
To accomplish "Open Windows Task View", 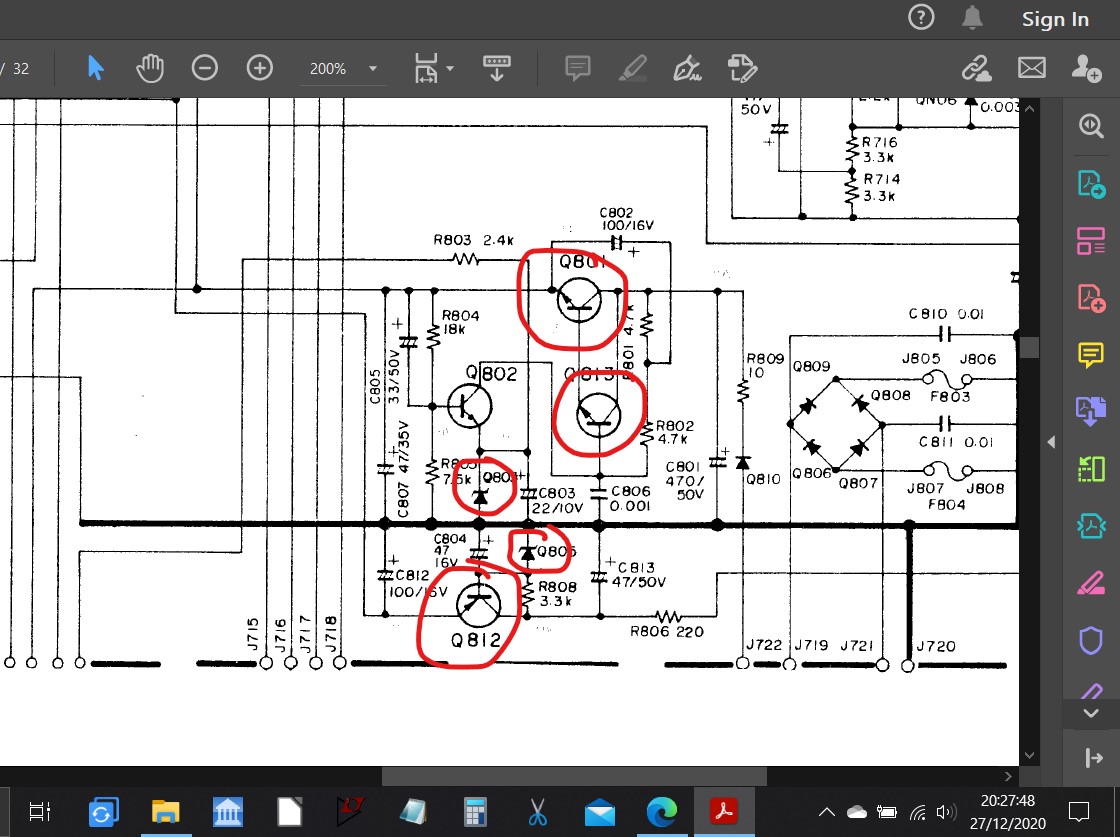I will [x=39, y=811].
